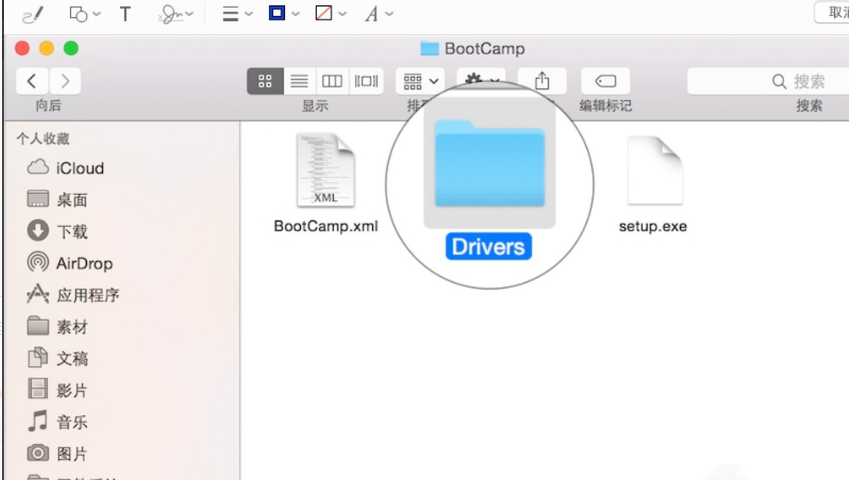Image resolution: width=849 pixels, height=480 pixels.
Task: Switch to icon view
Action: pyautogui.click(x=265, y=81)
